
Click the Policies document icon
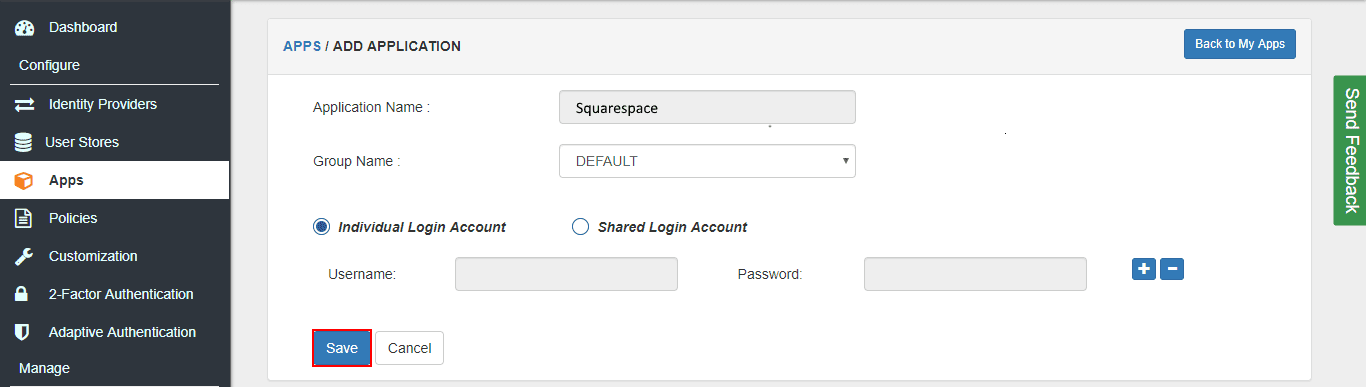(x=23, y=218)
